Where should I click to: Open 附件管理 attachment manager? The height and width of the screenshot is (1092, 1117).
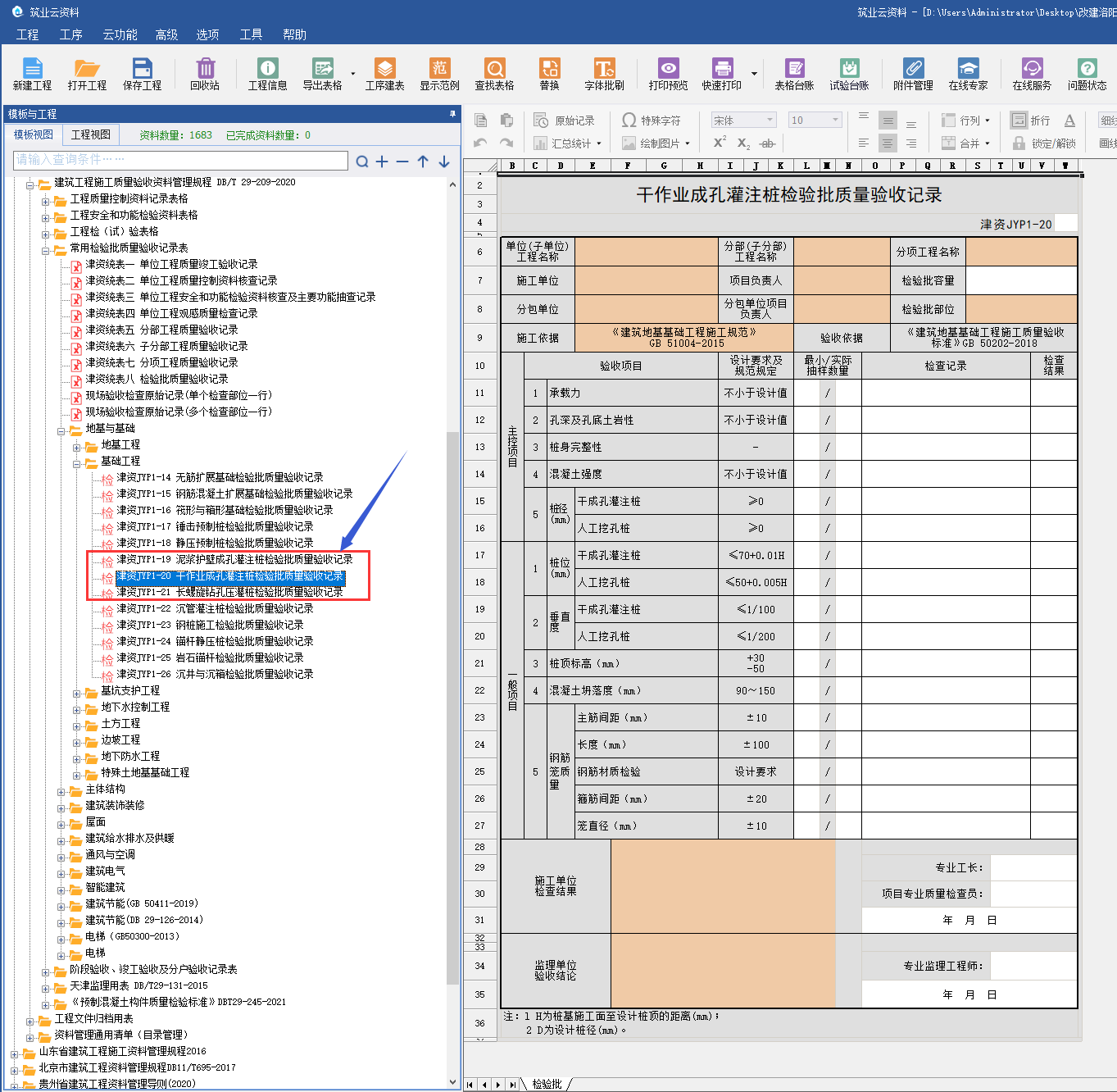tap(913, 74)
